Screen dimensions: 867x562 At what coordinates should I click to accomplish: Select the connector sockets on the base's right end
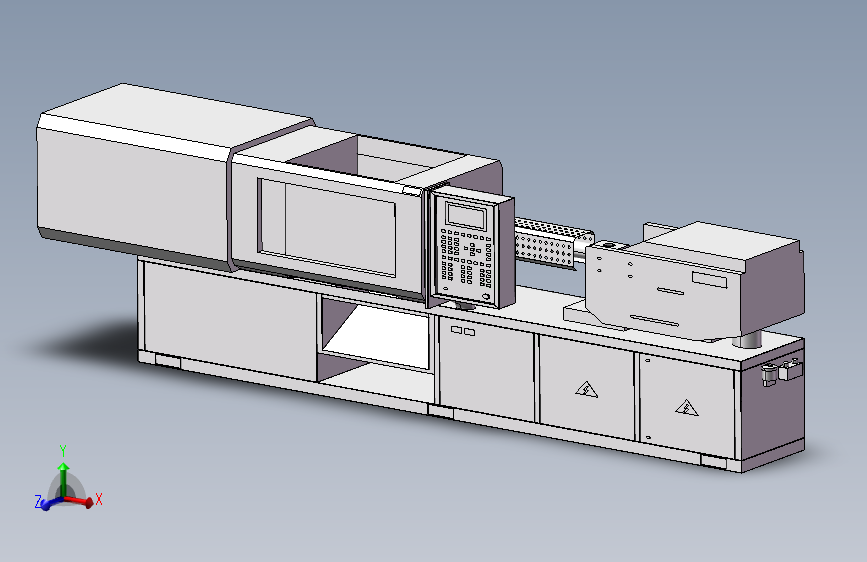click(x=781, y=371)
